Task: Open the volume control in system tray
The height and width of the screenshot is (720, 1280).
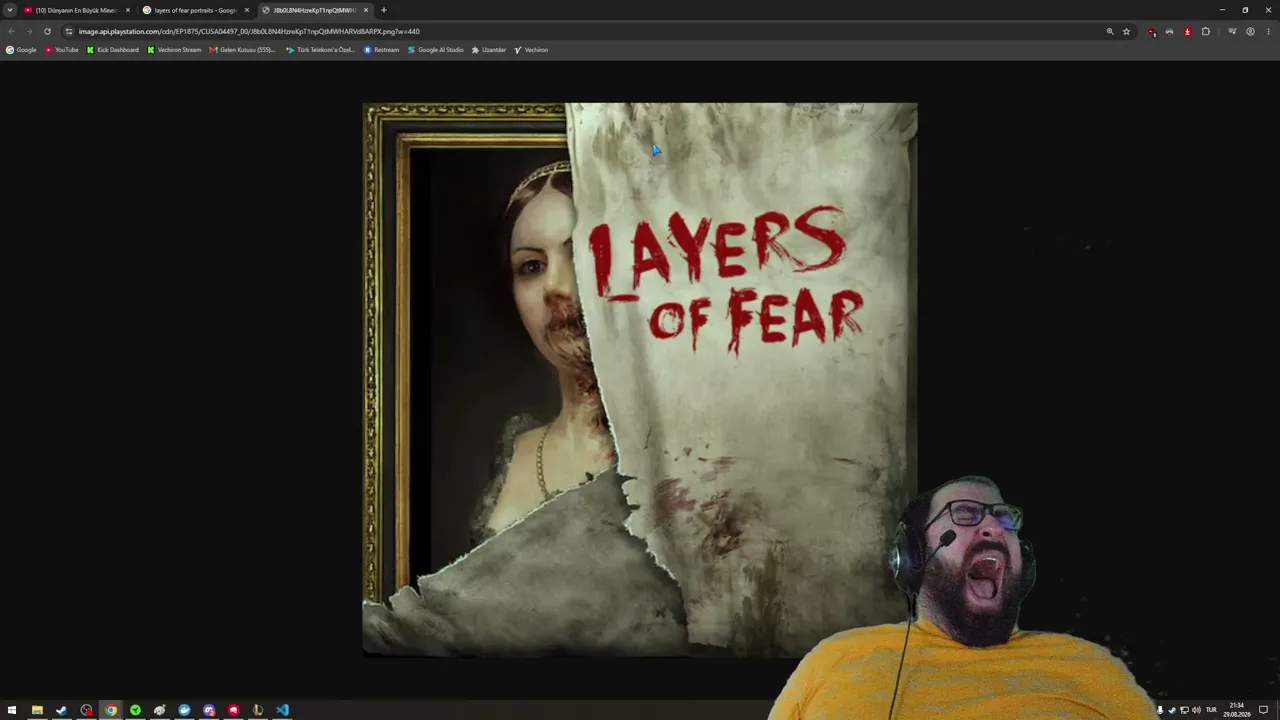Action: (x=1196, y=710)
